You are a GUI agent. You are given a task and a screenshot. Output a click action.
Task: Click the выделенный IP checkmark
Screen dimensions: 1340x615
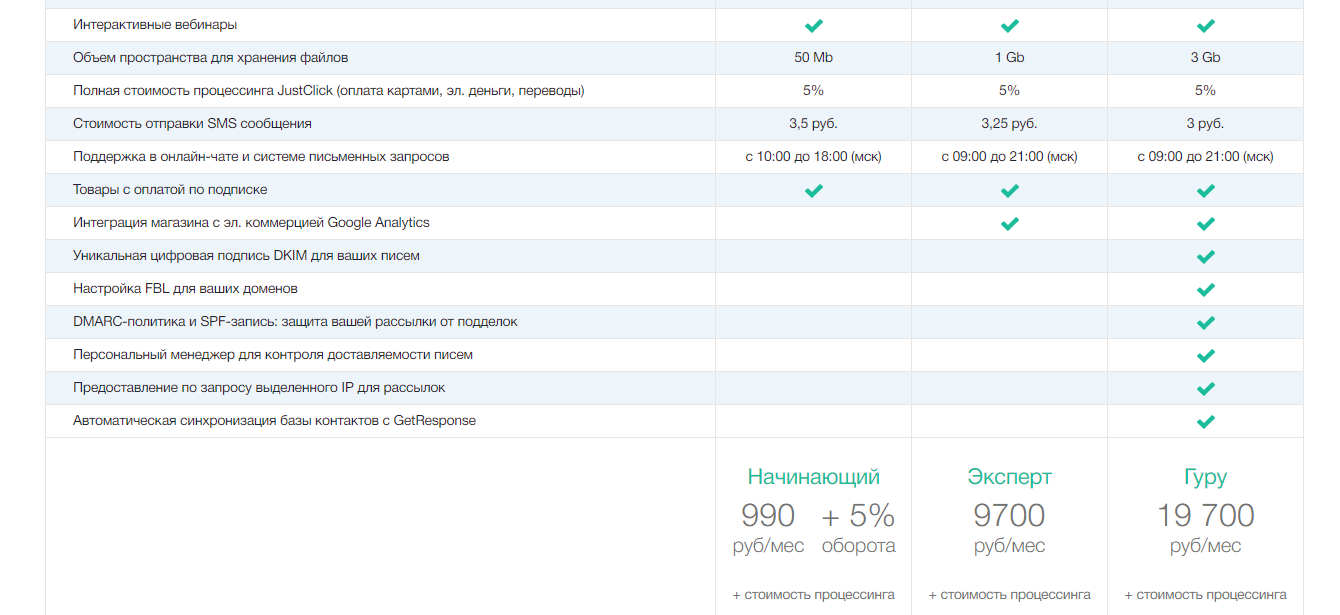(1205, 388)
